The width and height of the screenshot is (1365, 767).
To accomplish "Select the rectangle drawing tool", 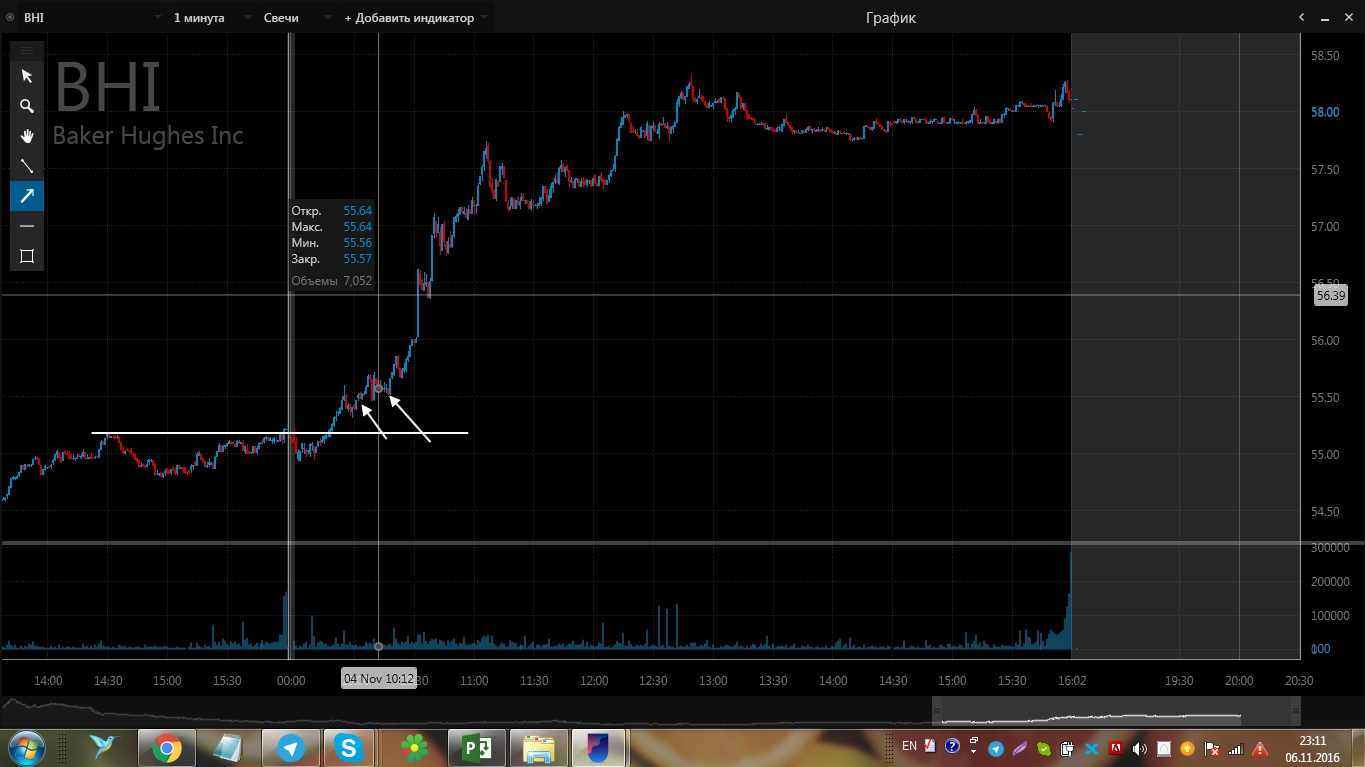I will (27, 256).
